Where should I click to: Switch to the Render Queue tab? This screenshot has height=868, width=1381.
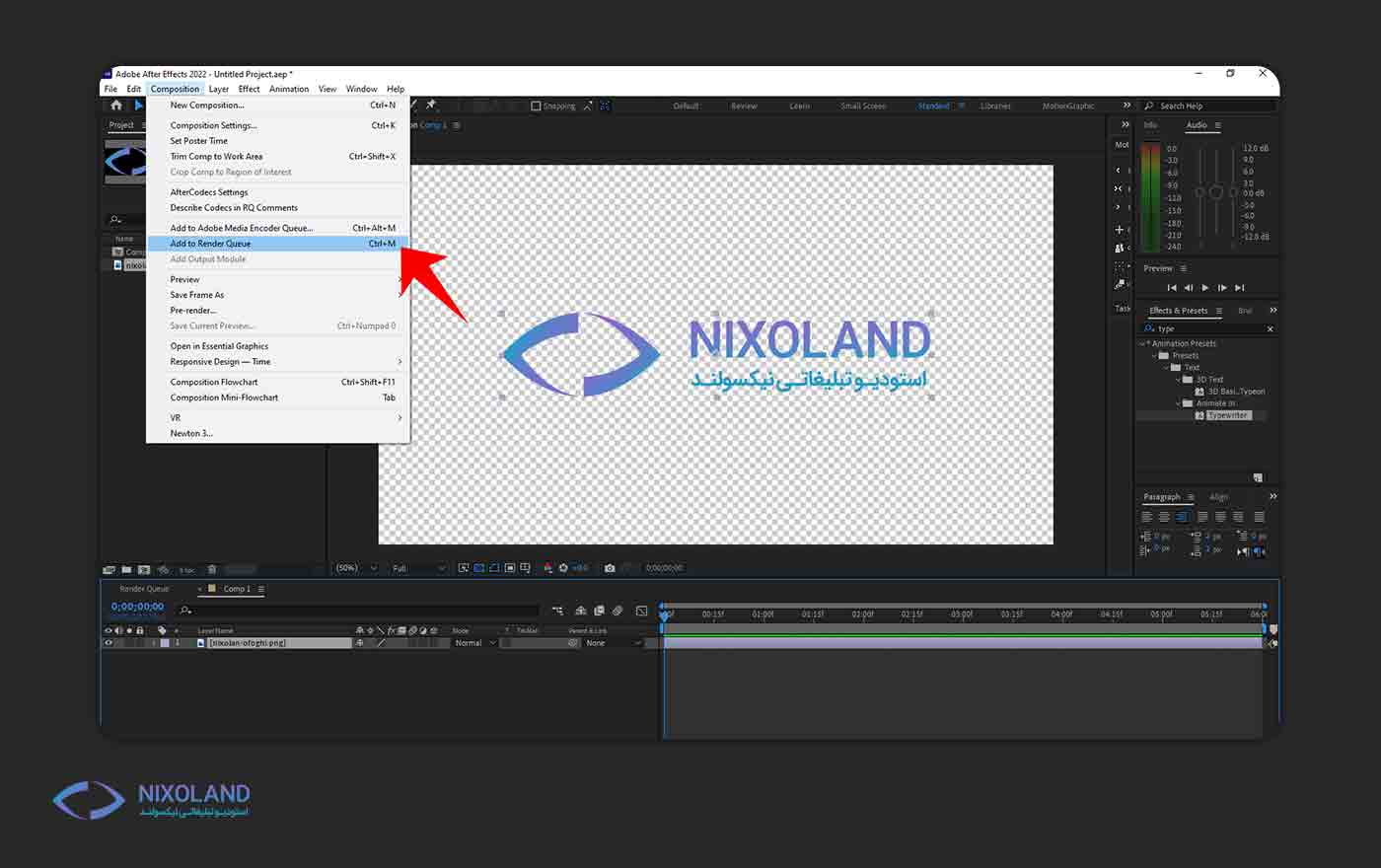coord(144,589)
